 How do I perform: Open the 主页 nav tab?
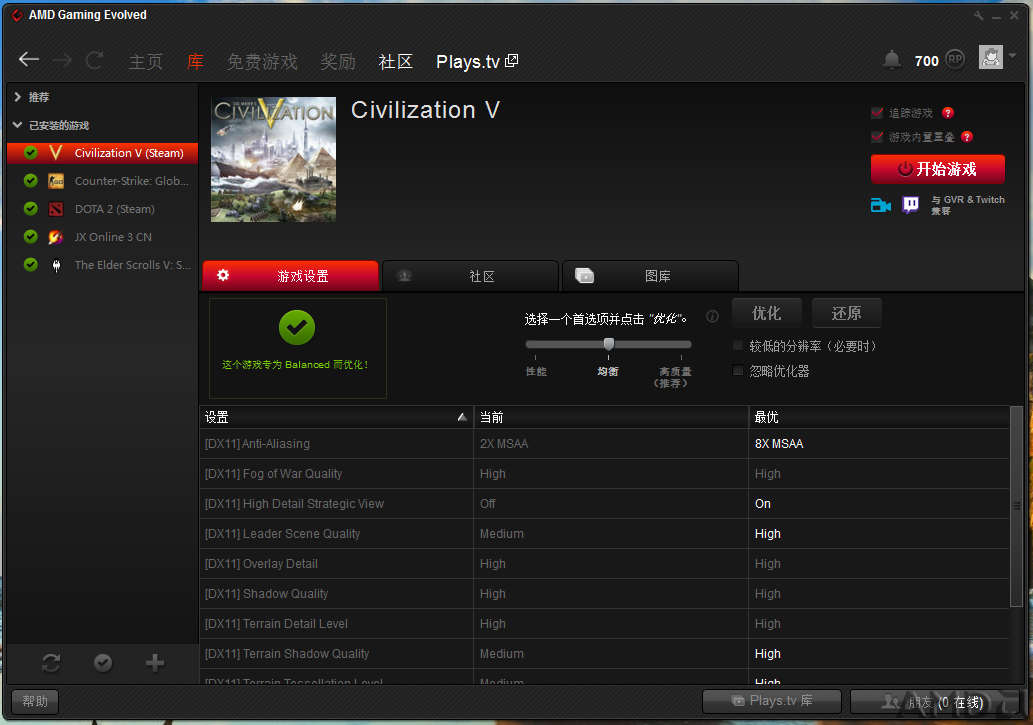coord(146,61)
